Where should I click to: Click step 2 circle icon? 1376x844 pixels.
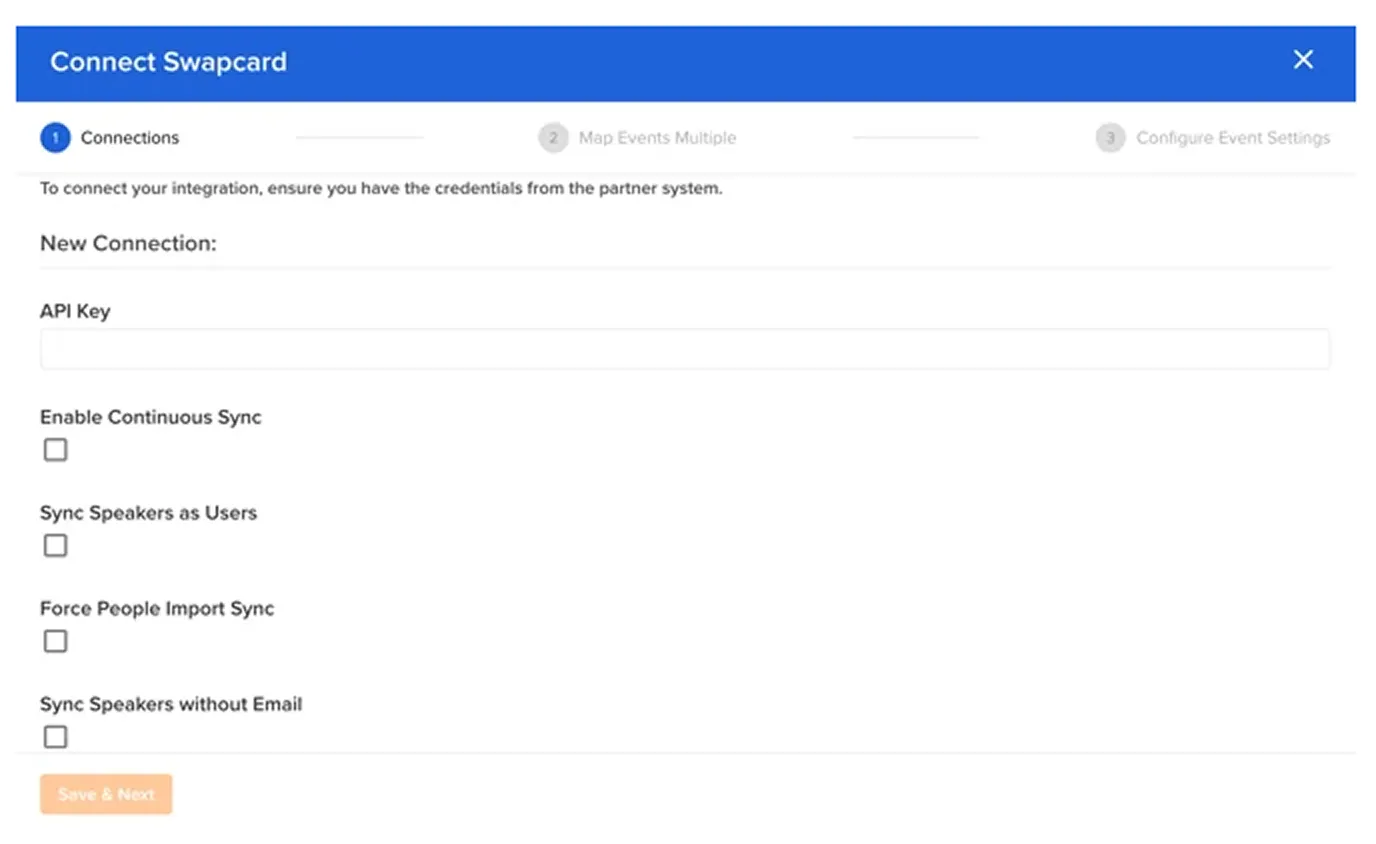tap(553, 138)
